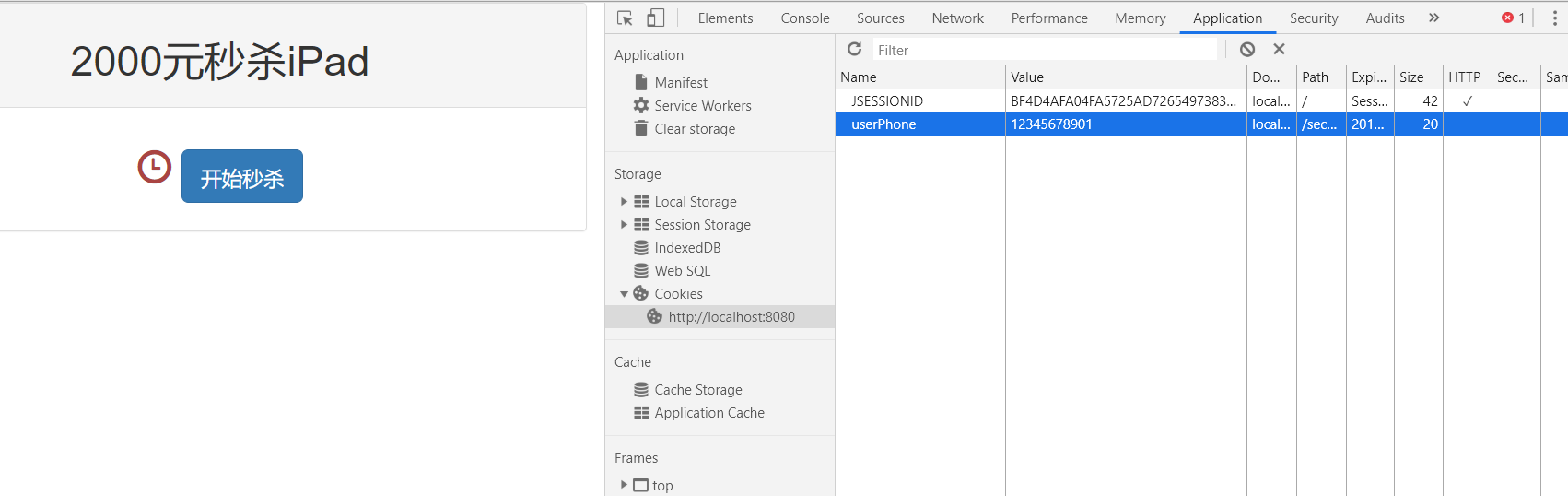
Task: Show more DevTools tabs via chevron
Action: tap(1434, 18)
